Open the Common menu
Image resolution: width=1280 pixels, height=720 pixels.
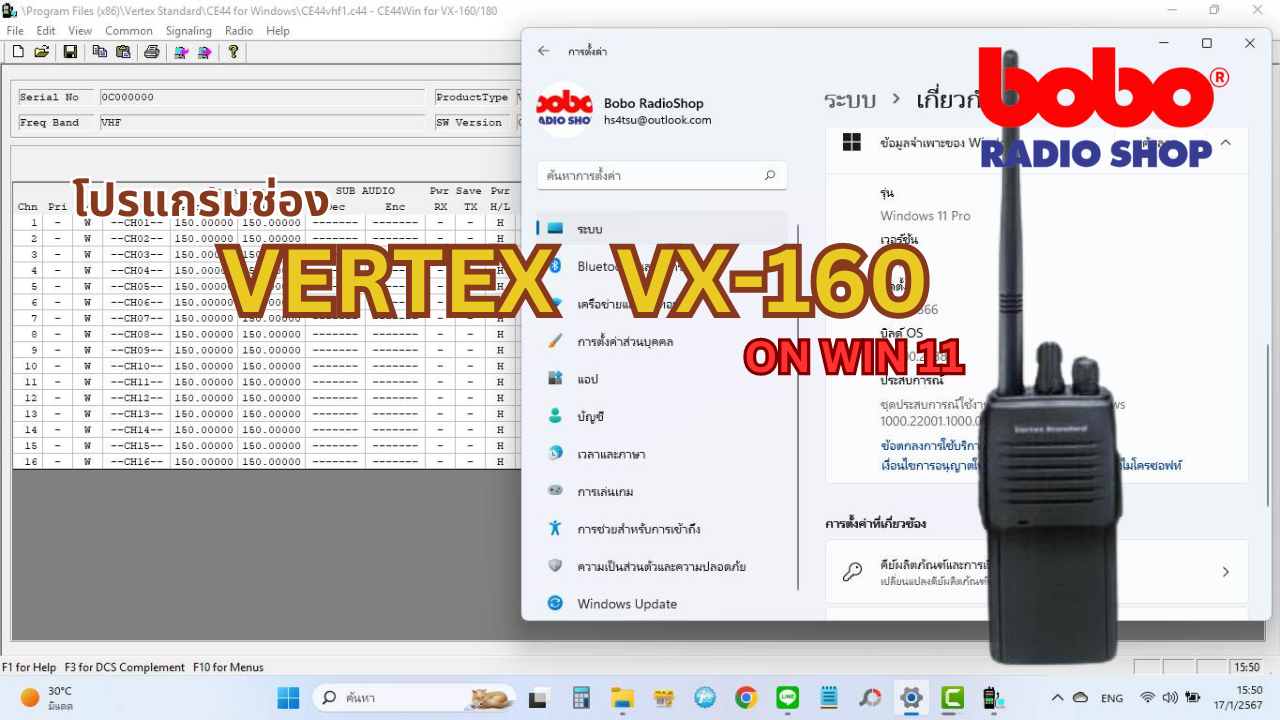[x=129, y=31]
